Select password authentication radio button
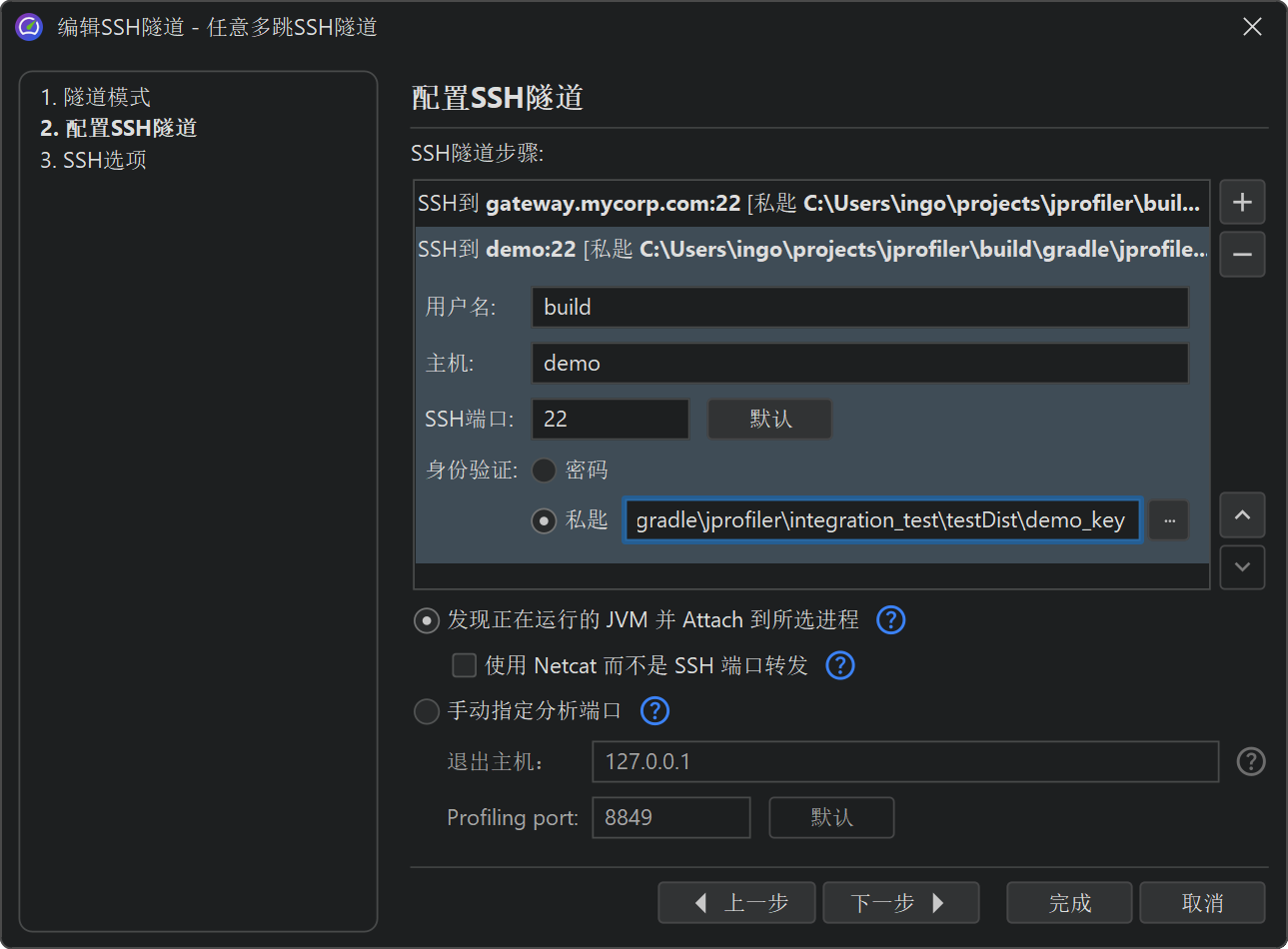The height and width of the screenshot is (949, 1288). (544, 470)
